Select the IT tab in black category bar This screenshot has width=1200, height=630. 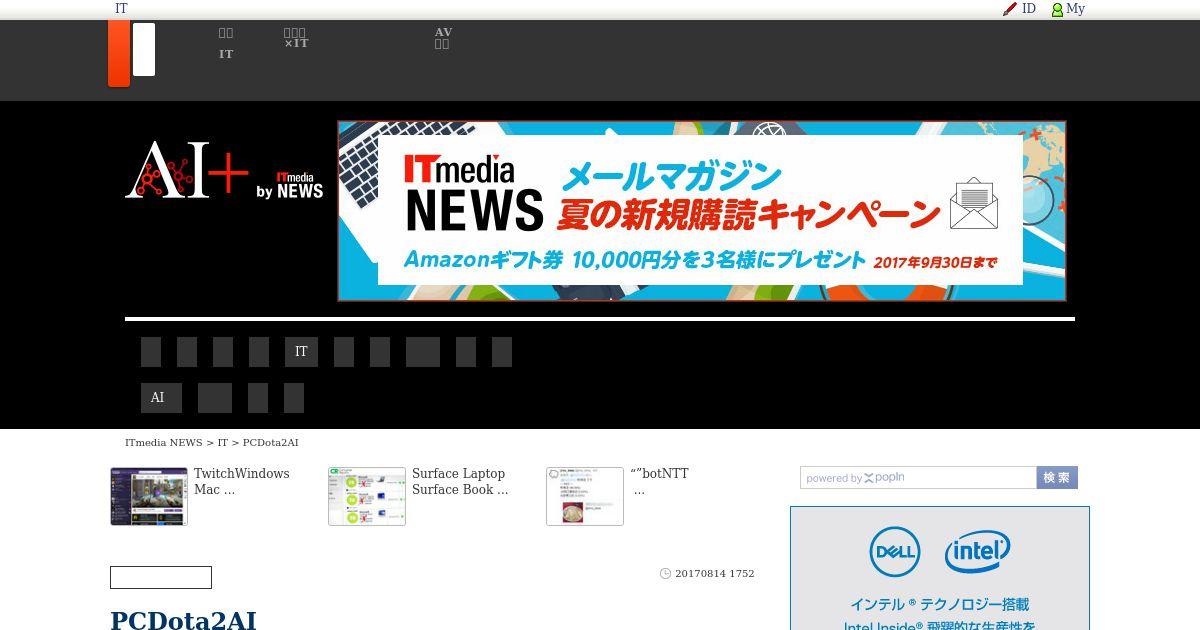pyautogui.click(x=301, y=352)
